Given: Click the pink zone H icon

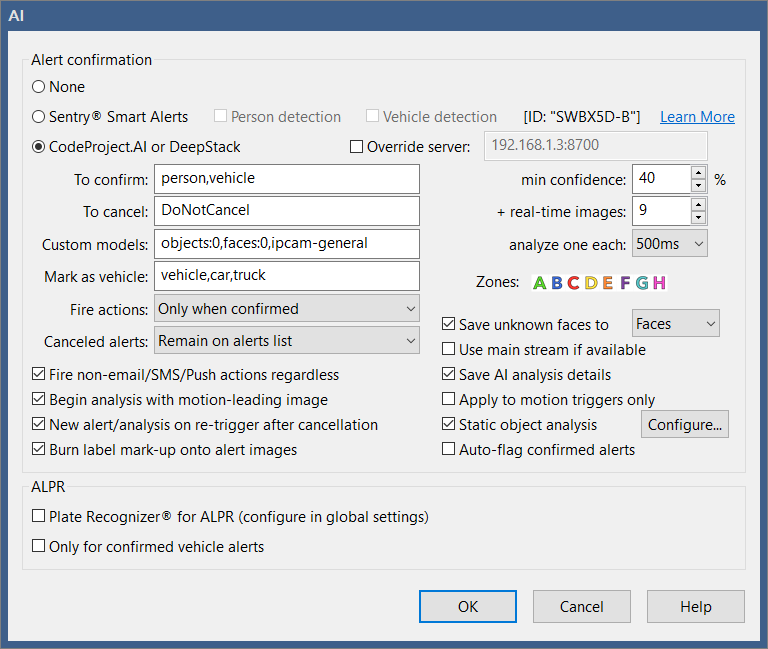Looking at the screenshot, I should (658, 283).
